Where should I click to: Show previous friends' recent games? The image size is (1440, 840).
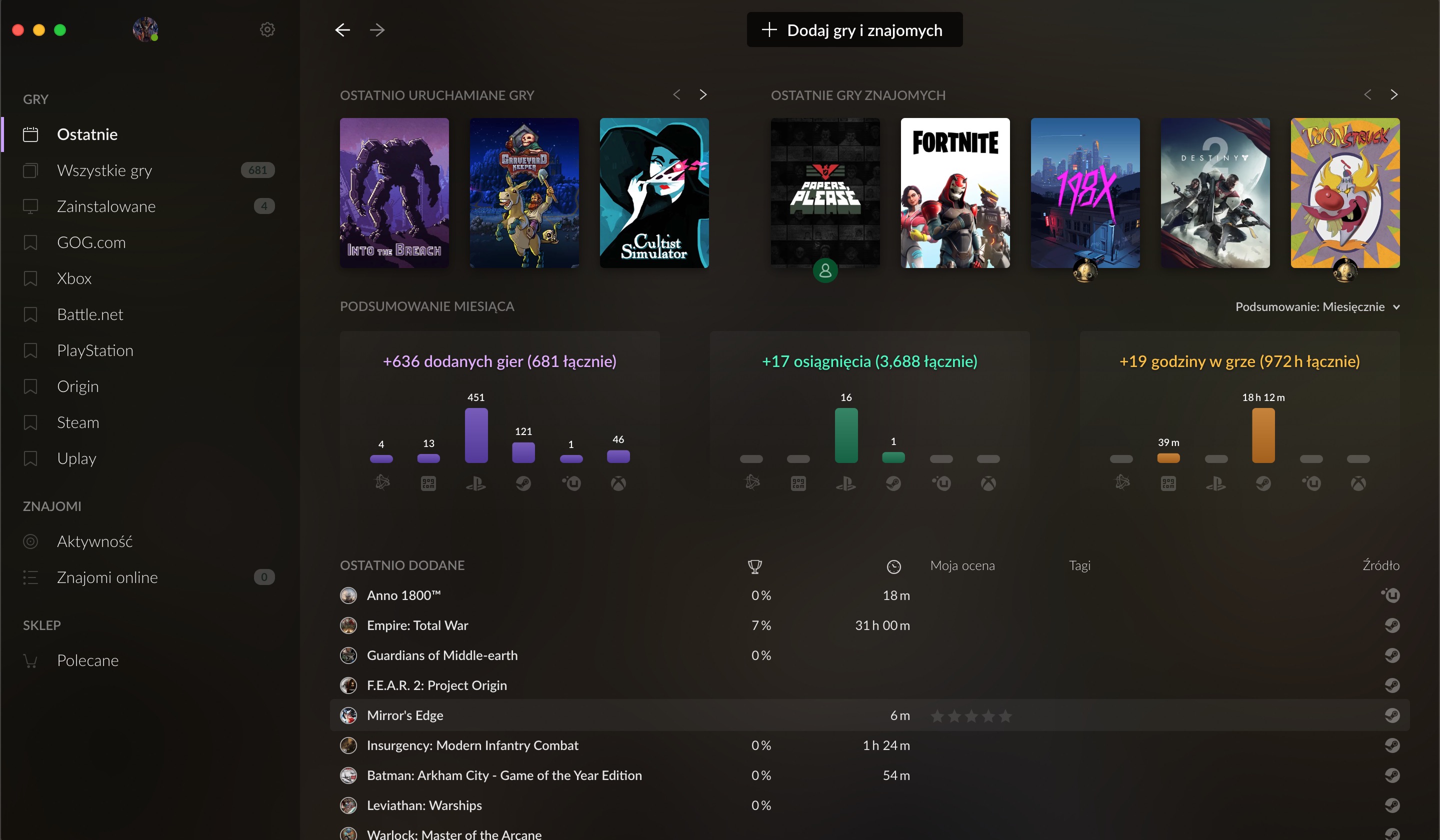(x=1367, y=94)
